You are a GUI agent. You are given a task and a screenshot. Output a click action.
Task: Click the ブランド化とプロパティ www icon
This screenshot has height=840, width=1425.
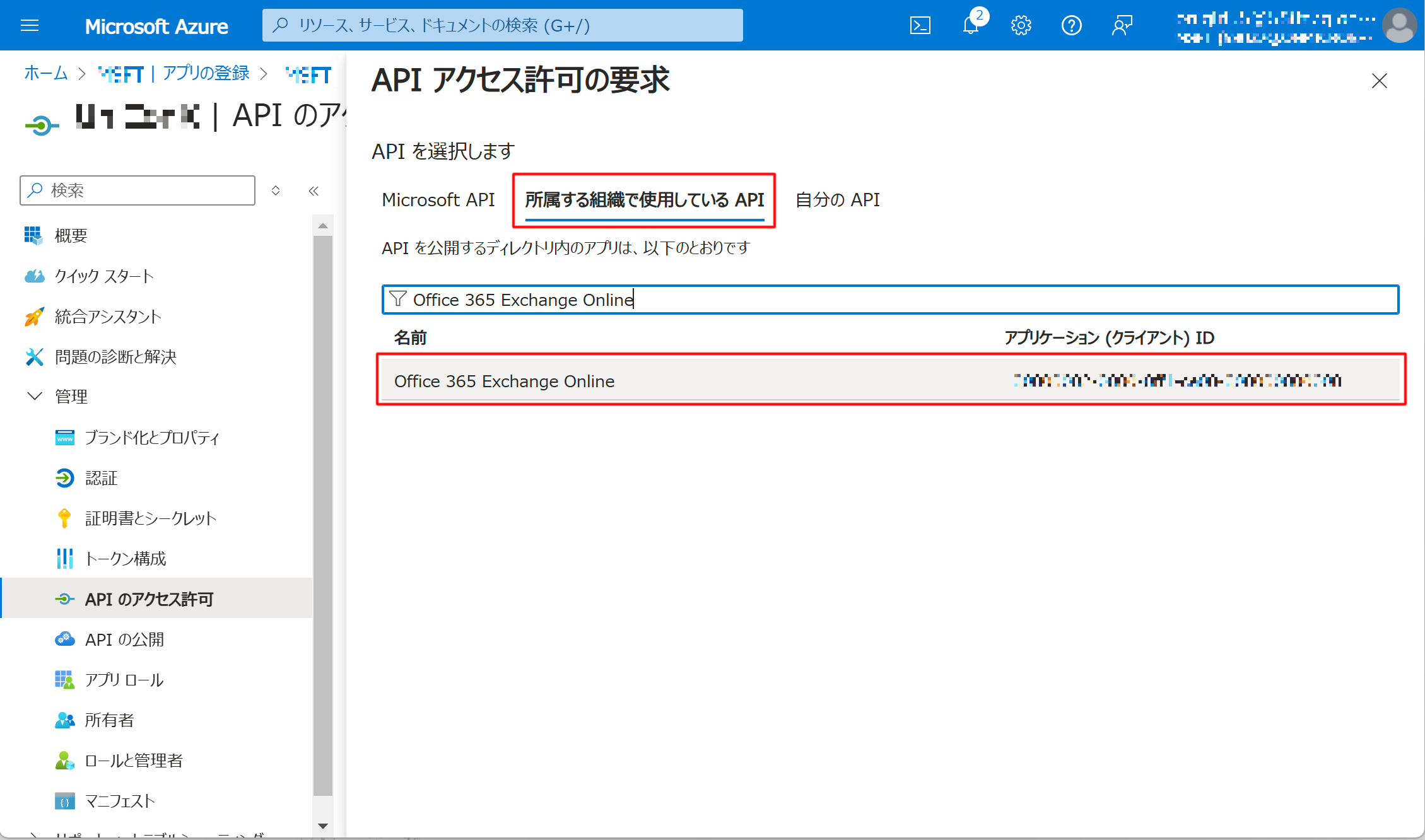point(64,438)
